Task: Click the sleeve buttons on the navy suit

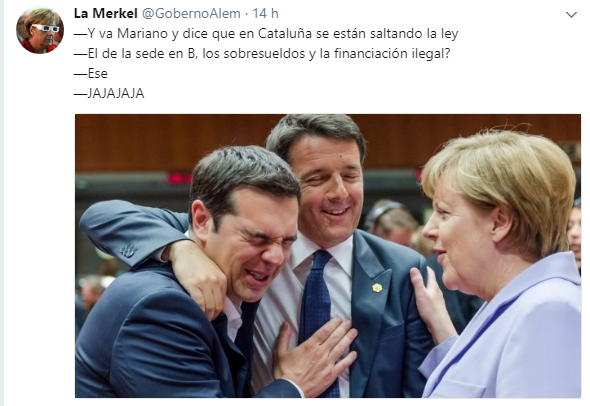Action: pos(128,250)
